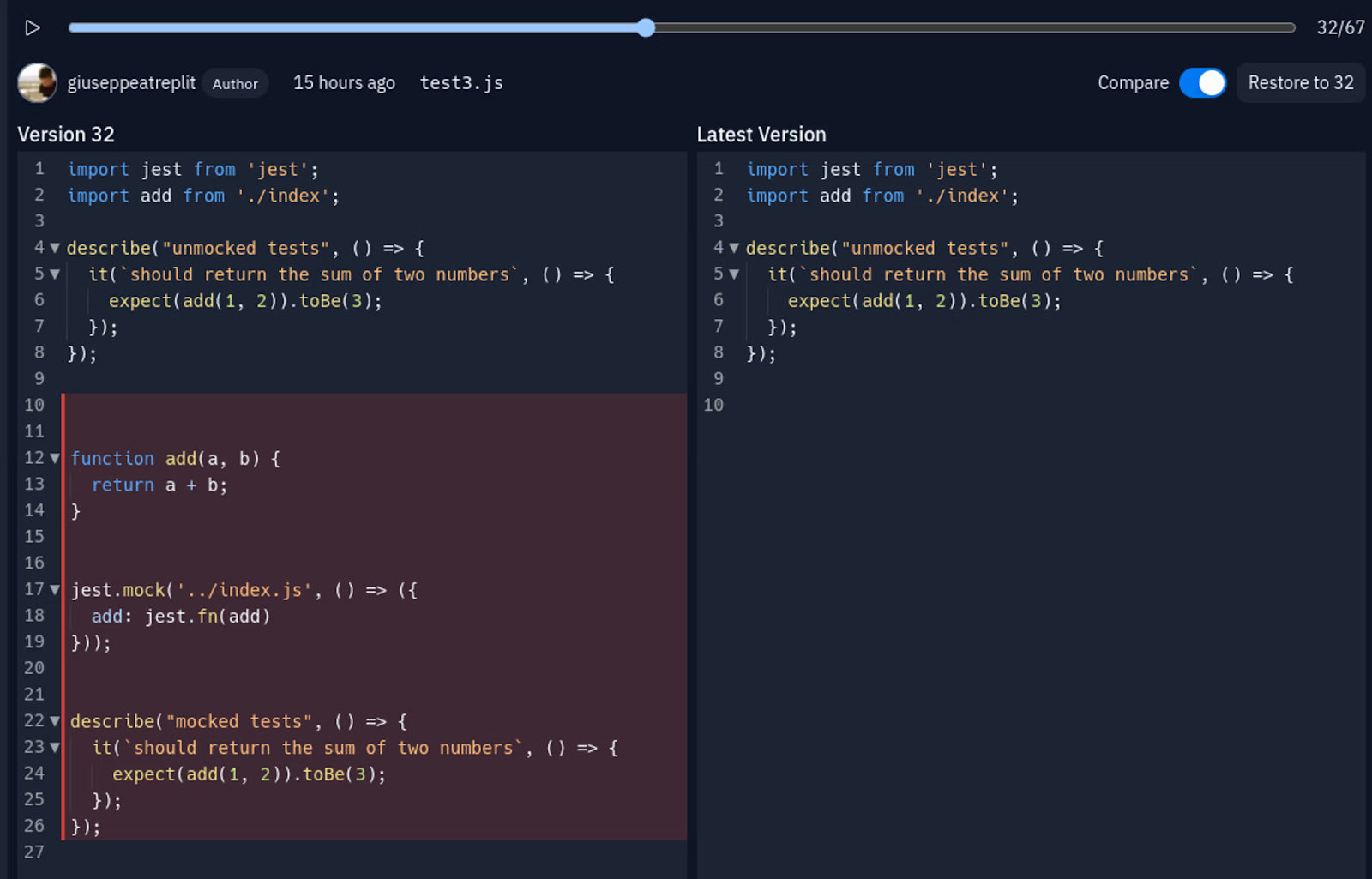This screenshot has width=1372, height=879.
Task: Select the test3.js file name
Action: coord(460,82)
